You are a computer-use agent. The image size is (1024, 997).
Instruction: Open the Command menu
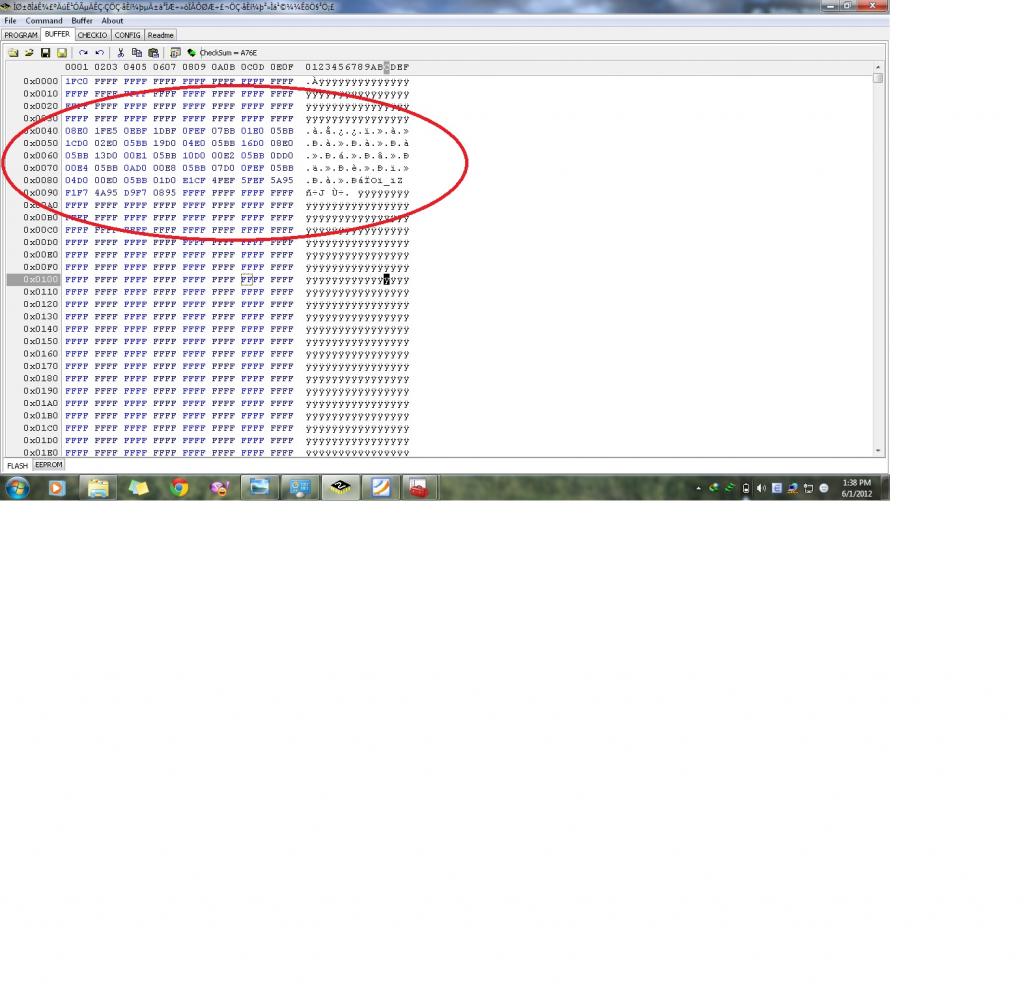coord(44,21)
